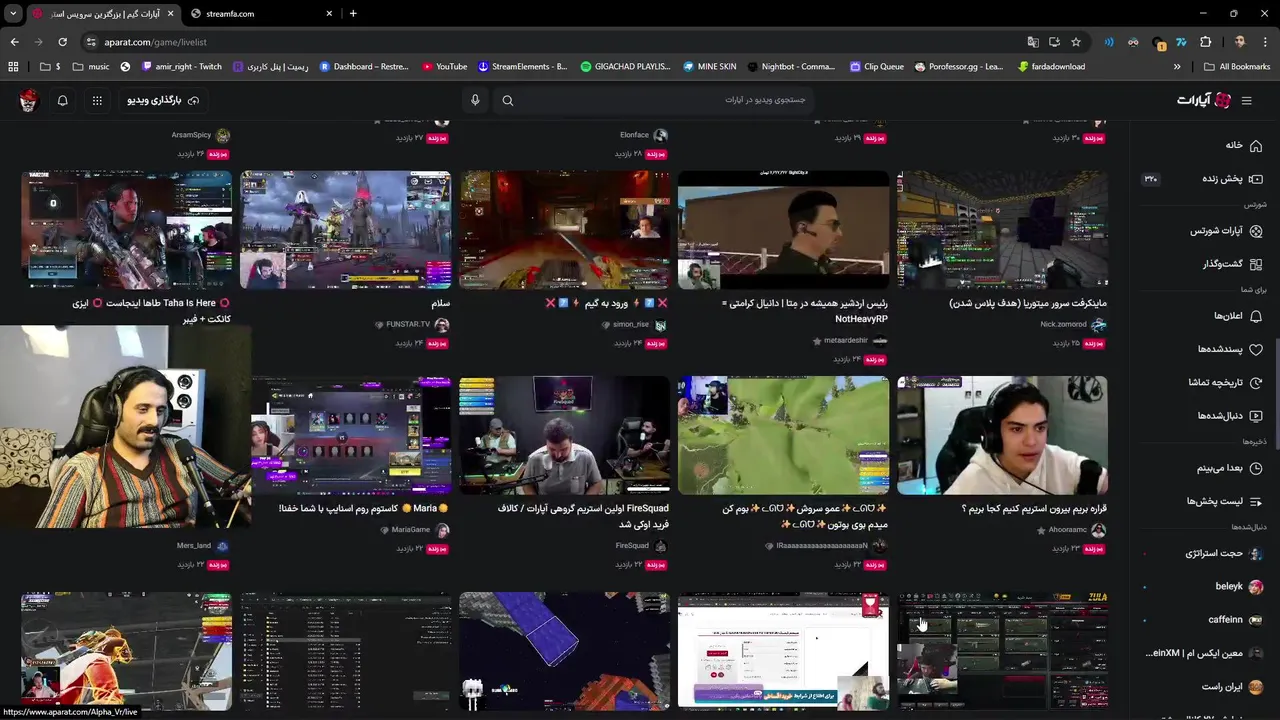Open the Taha Is Here stream thumbnail

[x=126, y=229]
